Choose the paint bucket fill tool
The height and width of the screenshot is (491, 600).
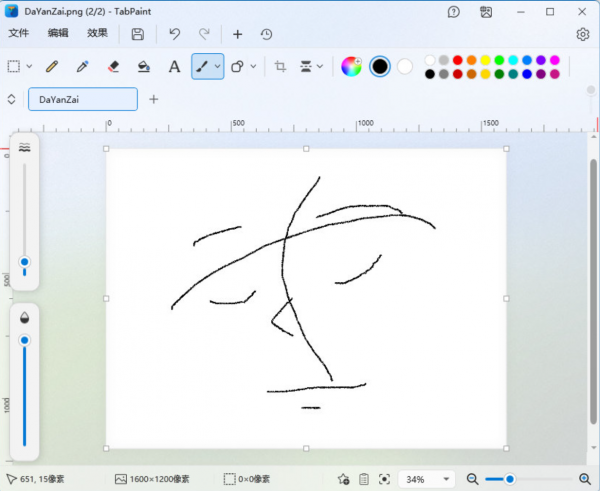144,66
